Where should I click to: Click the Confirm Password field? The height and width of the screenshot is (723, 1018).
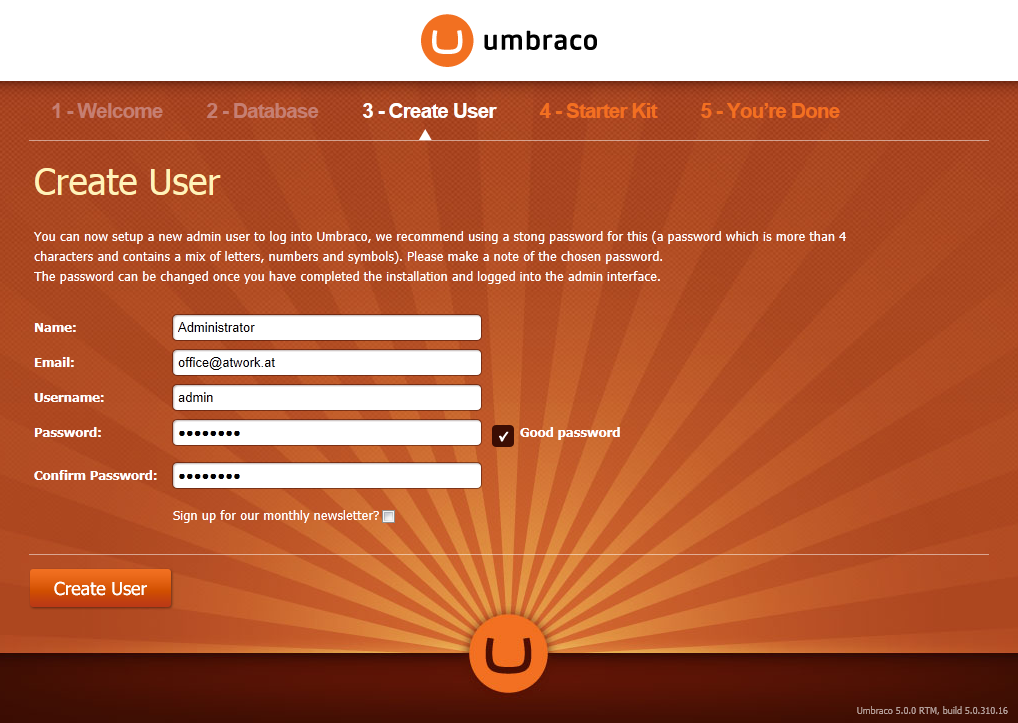[x=327, y=476]
